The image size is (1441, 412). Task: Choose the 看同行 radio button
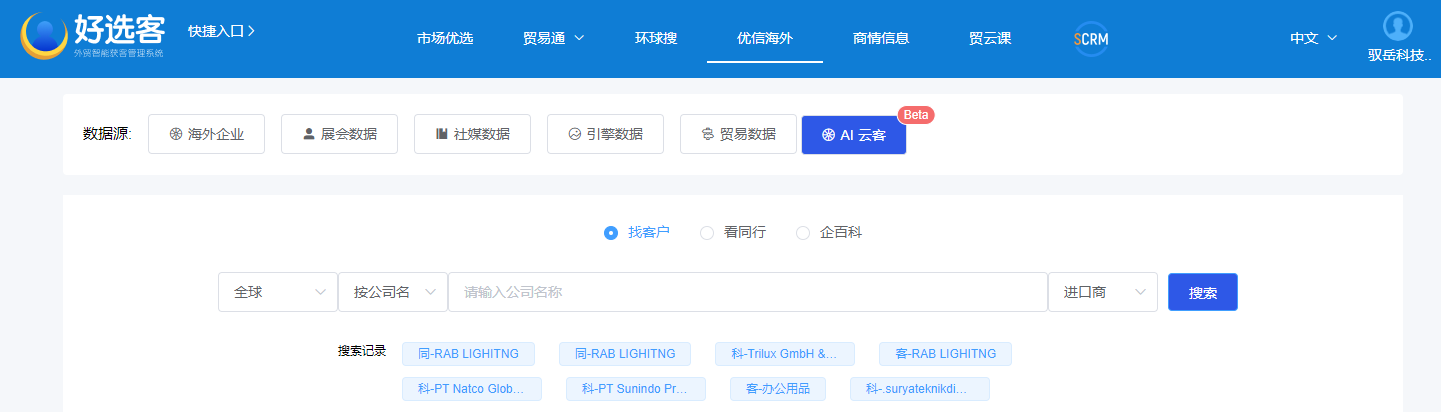click(707, 232)
